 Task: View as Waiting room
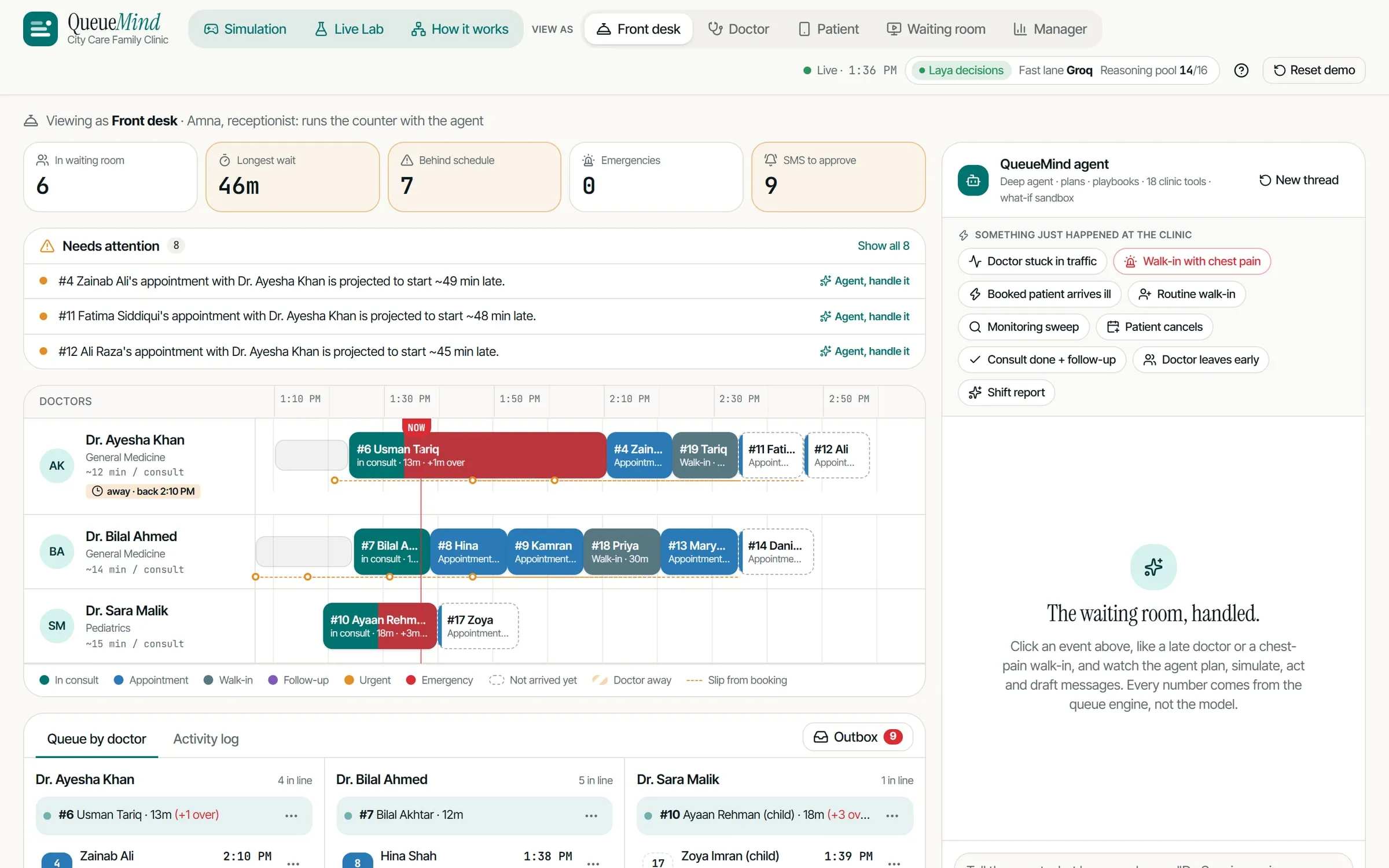pyautogui.click(x=936, y=29)
